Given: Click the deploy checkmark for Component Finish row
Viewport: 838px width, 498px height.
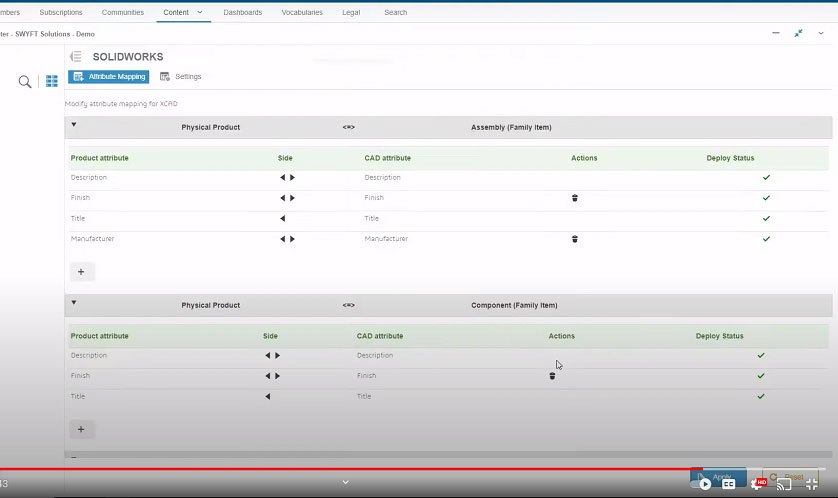Looking at the screenshot, I should click(761, 376).
